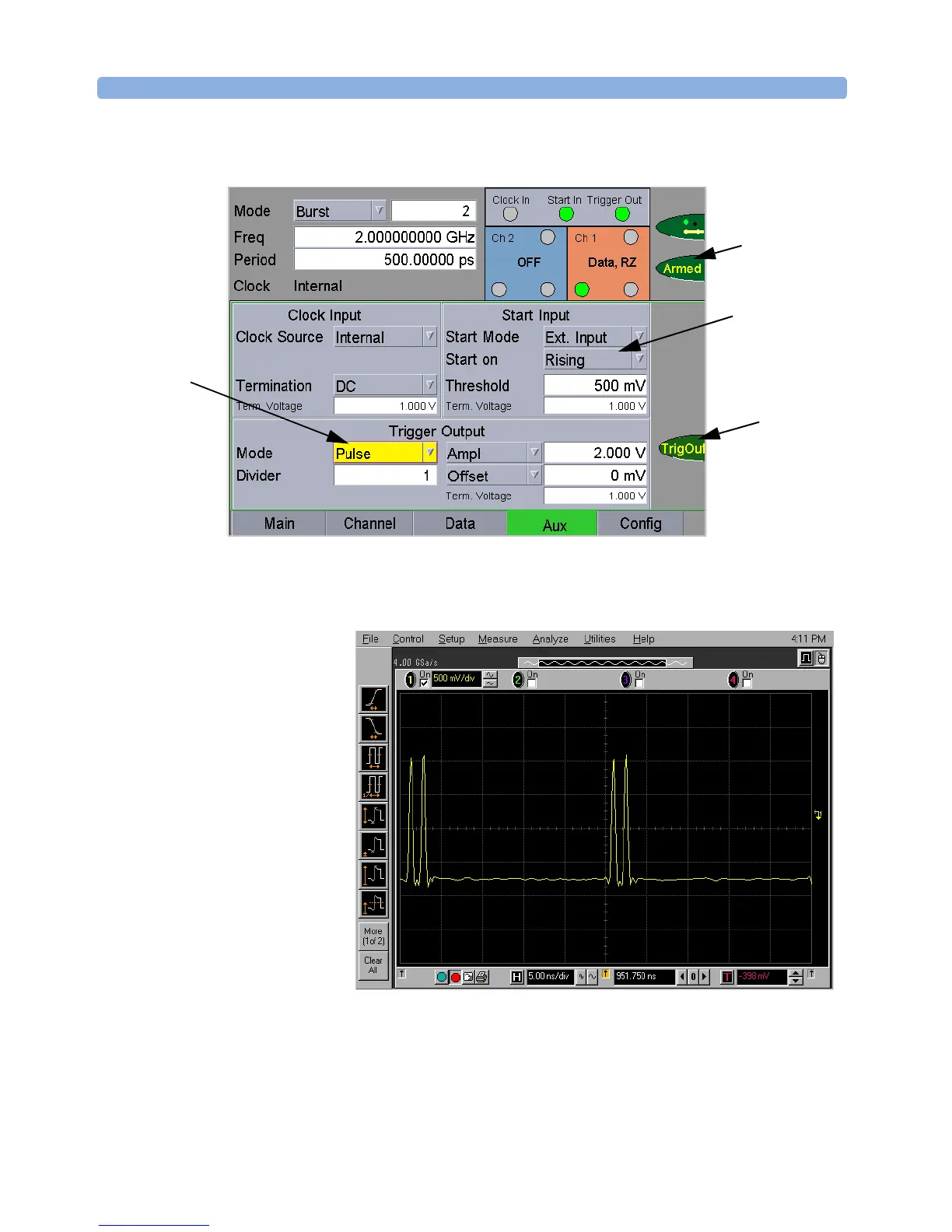Enable channel 3 On checkbox

pos(639,683)
